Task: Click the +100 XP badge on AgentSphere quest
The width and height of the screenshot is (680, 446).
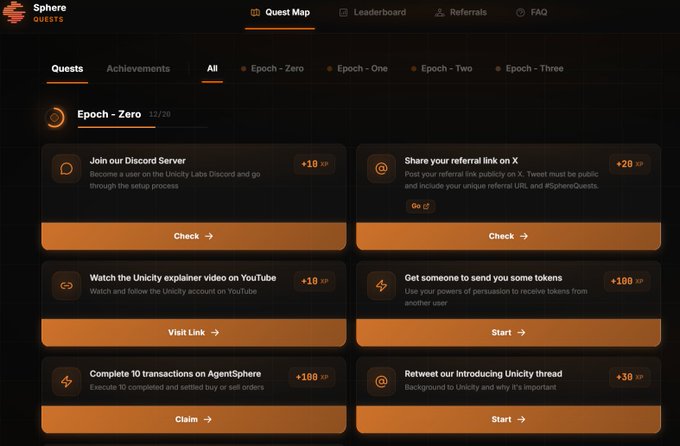Action: pos(312,377)
